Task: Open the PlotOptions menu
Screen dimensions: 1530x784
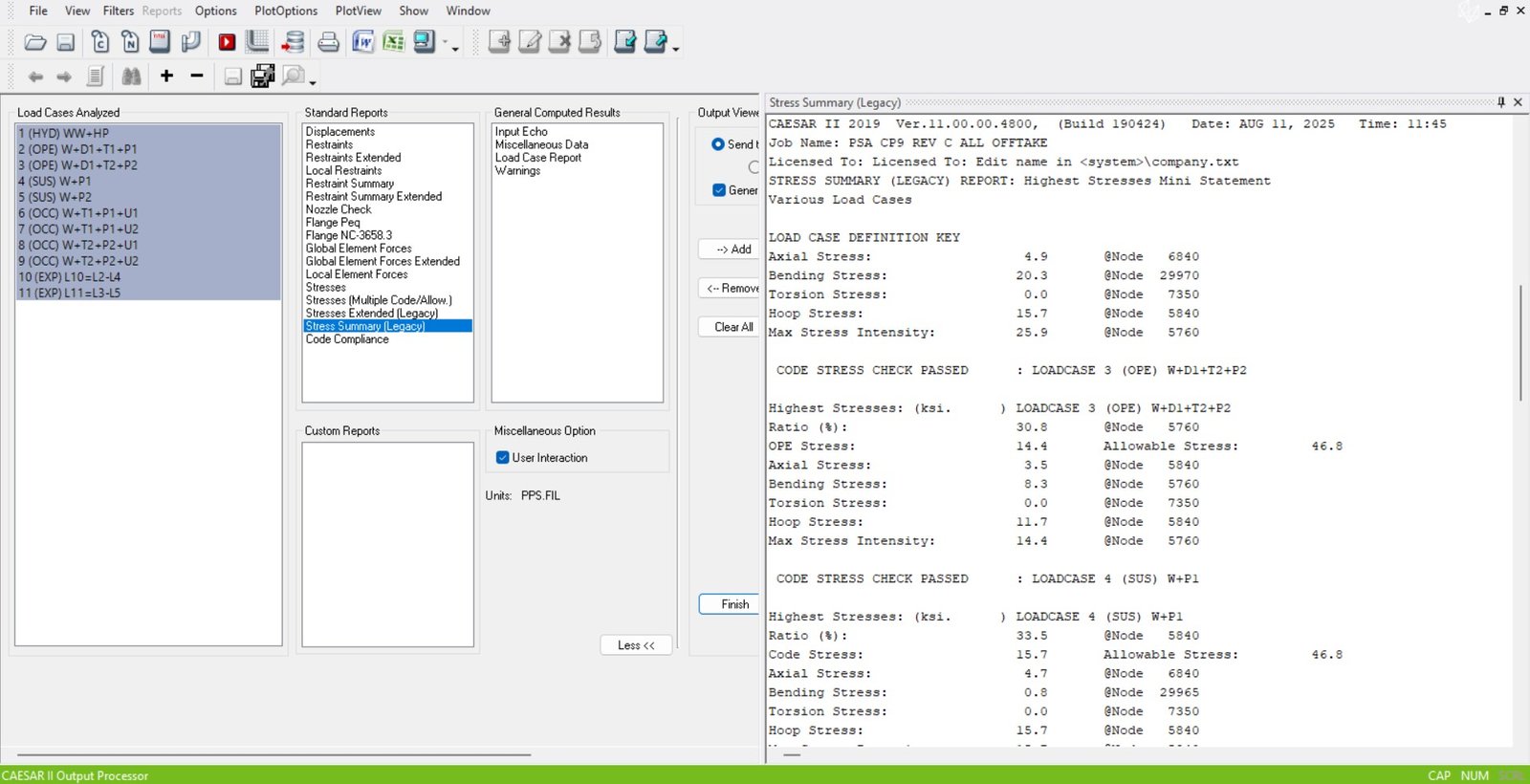Action: click(285, 11)
